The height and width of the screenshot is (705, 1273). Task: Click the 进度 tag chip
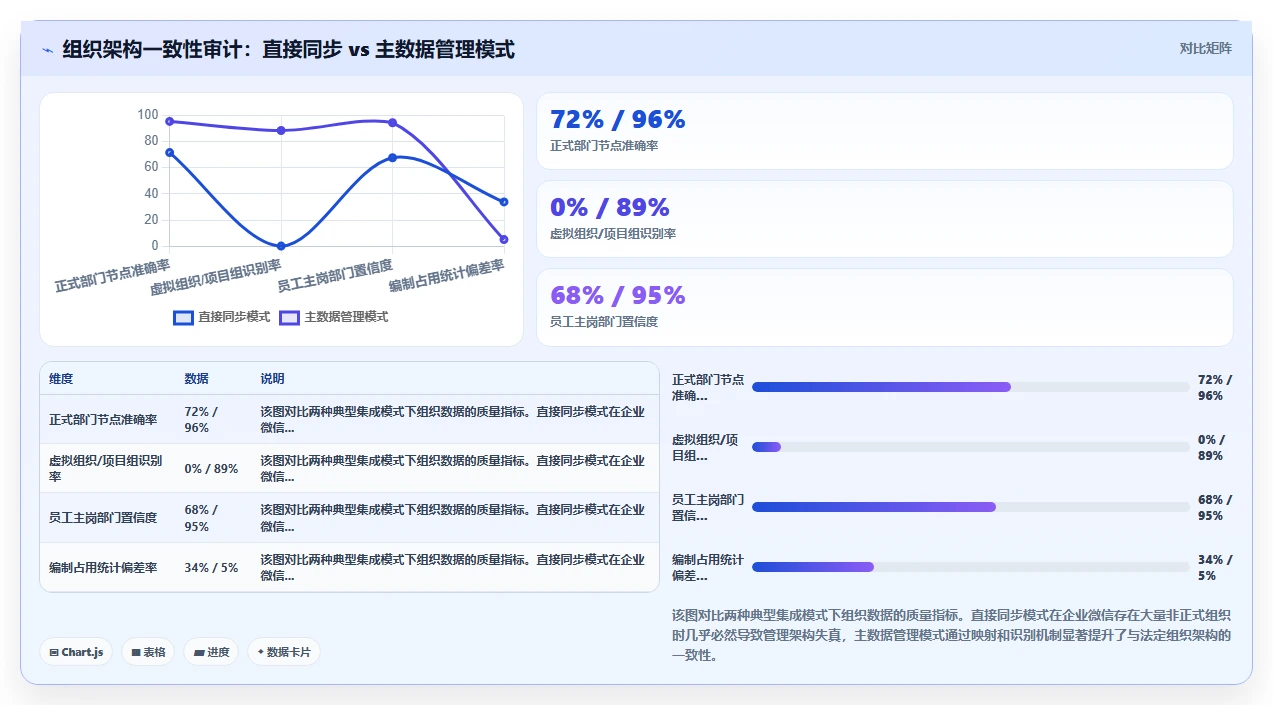pos(211,652)
